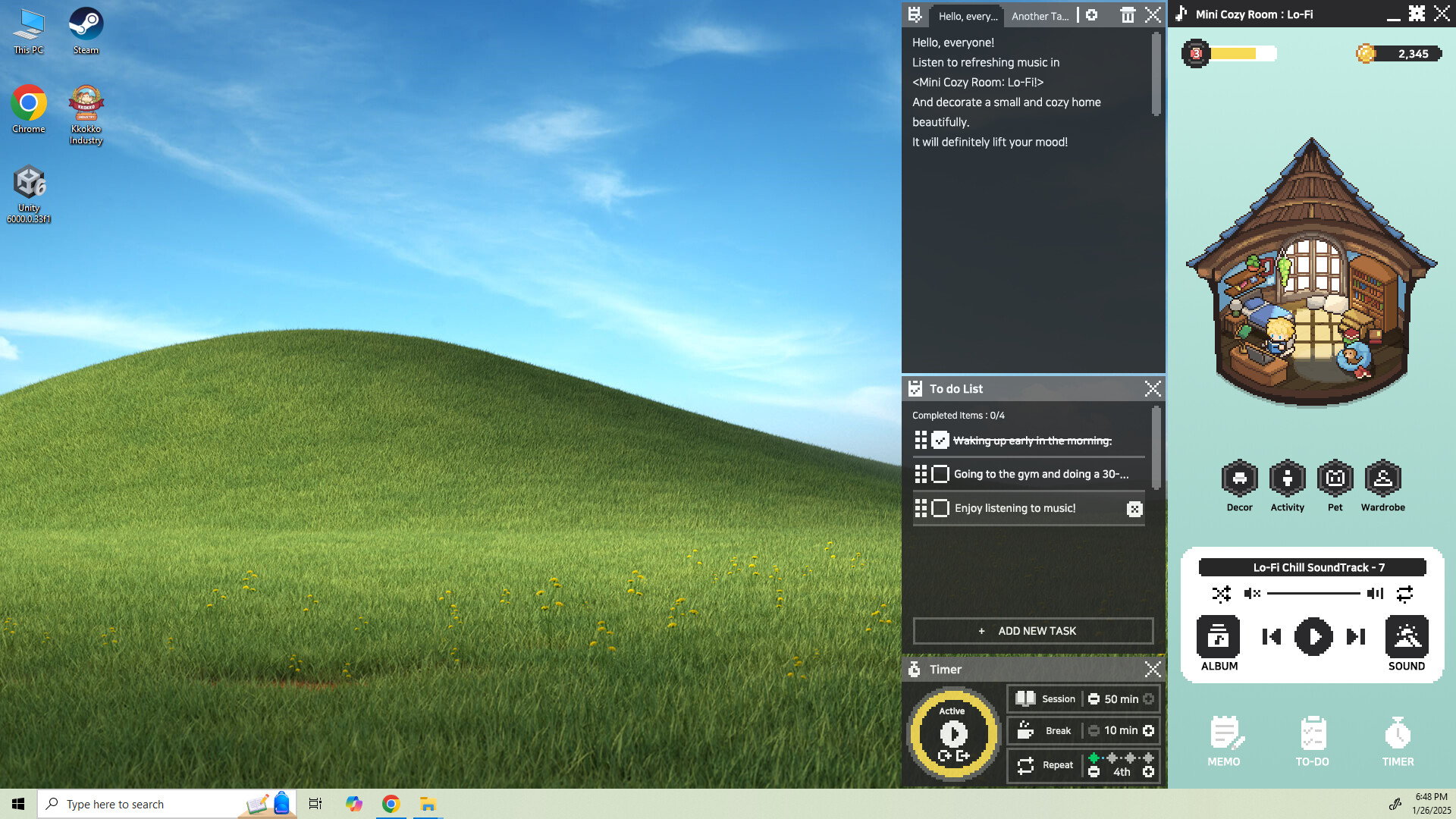Viewport: 1456px width, 819px height.
Task: Click the memo notepad icon in header
Action: pyautogui.click(x=915, y=15)
